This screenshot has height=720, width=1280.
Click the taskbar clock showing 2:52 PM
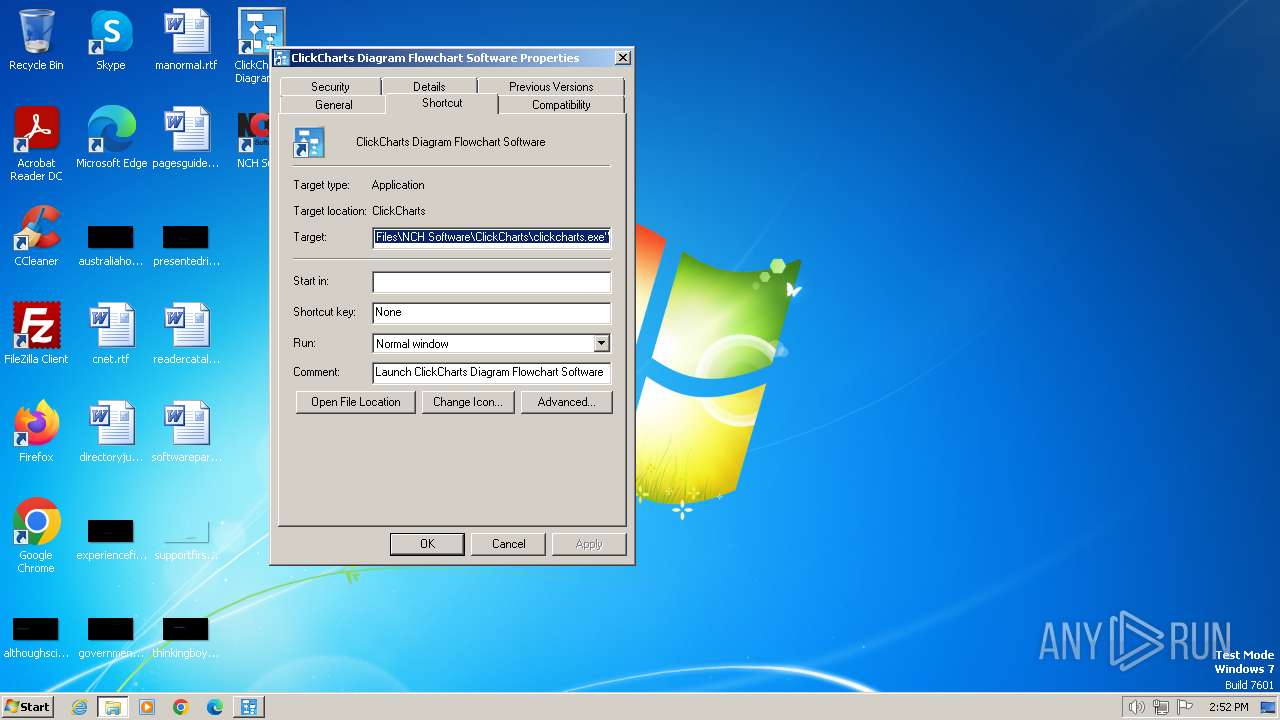tap(1228, 707)
